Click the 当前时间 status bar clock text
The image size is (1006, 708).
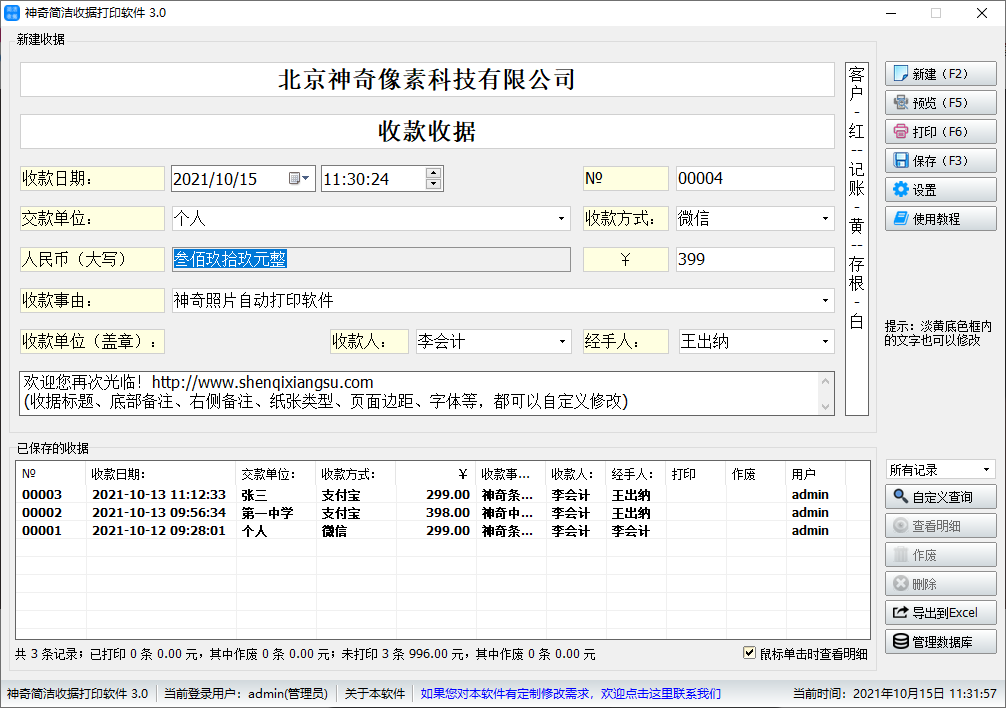[x=894, y=693]
